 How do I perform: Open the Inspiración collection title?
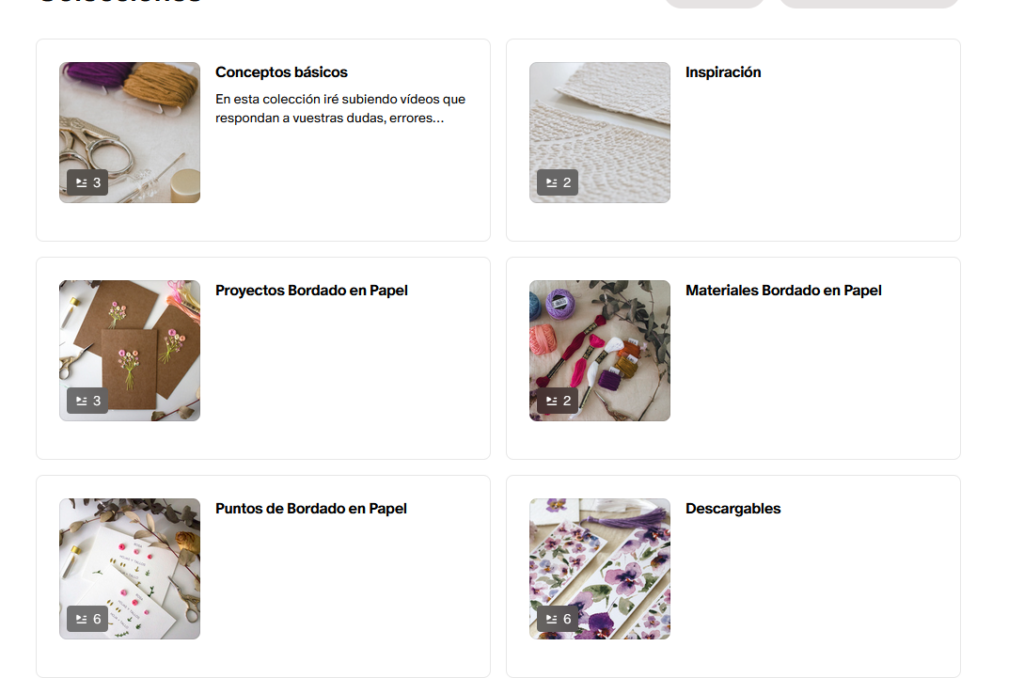723,72
